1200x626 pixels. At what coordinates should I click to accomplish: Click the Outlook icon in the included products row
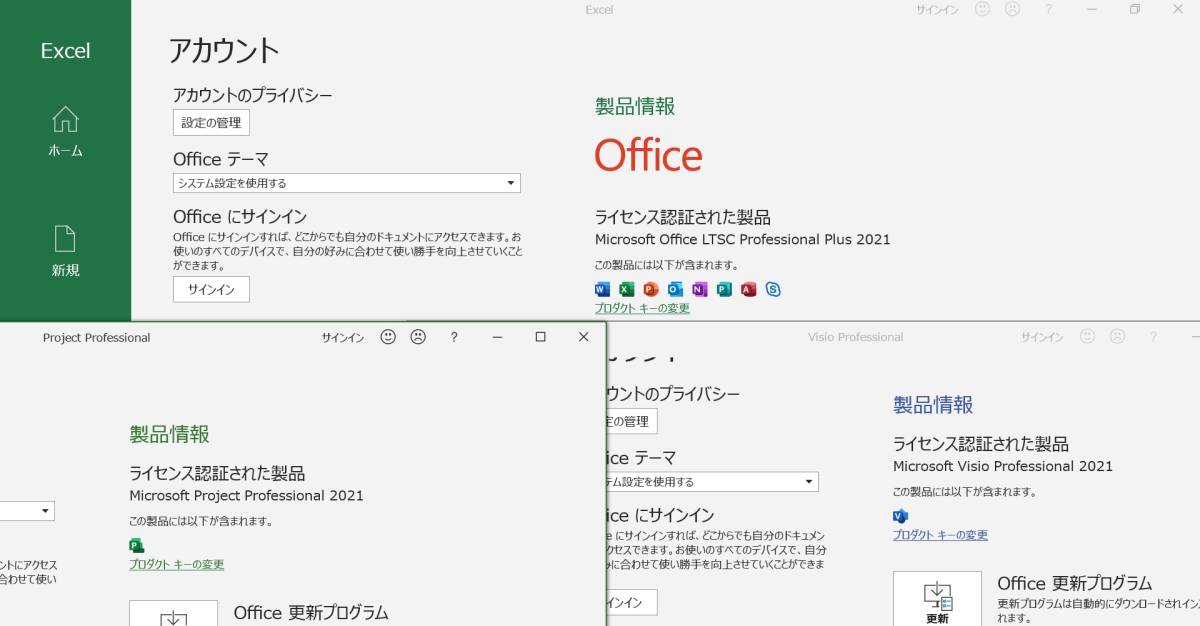[675, 290]
